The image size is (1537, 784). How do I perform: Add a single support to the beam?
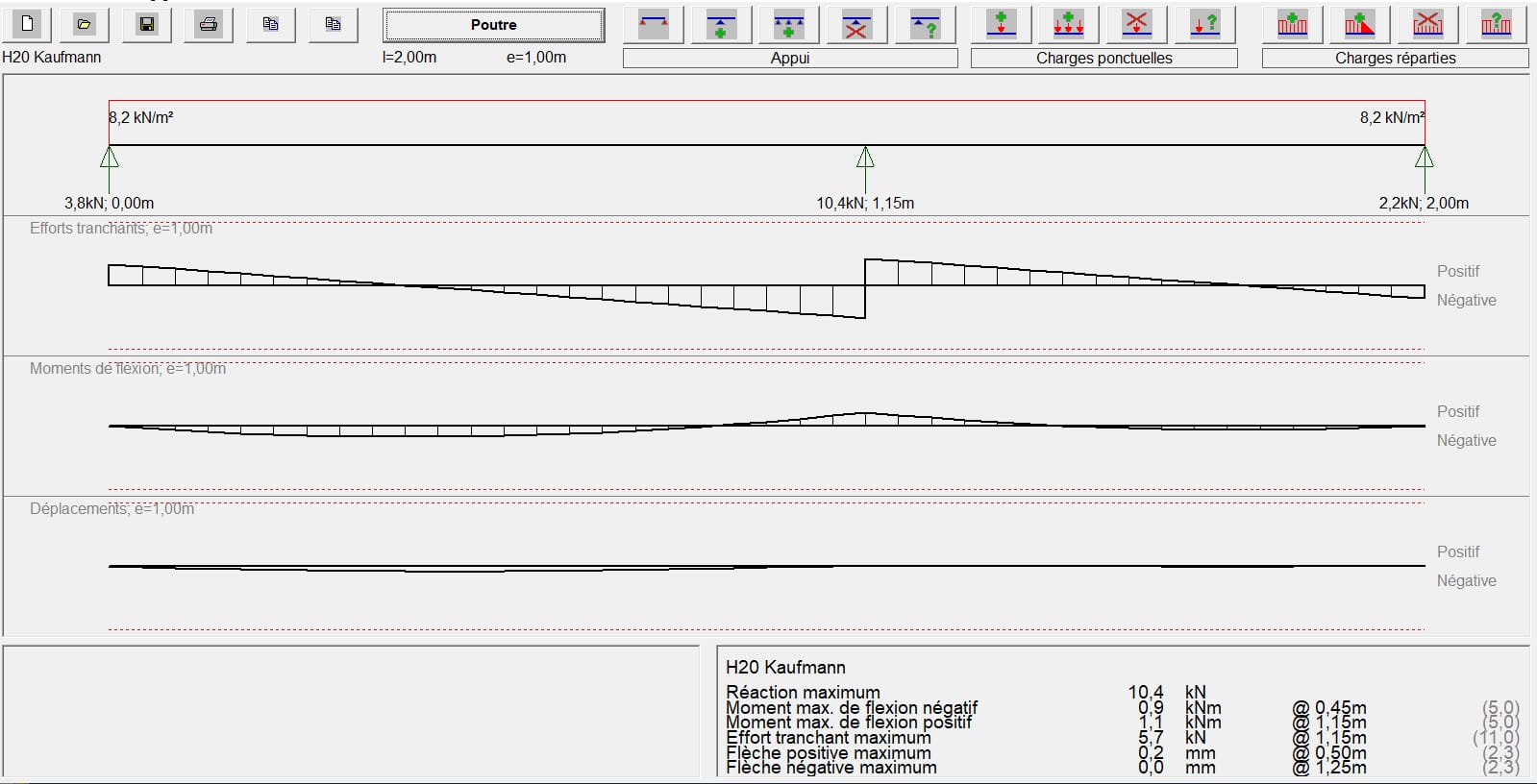[721, 25]
